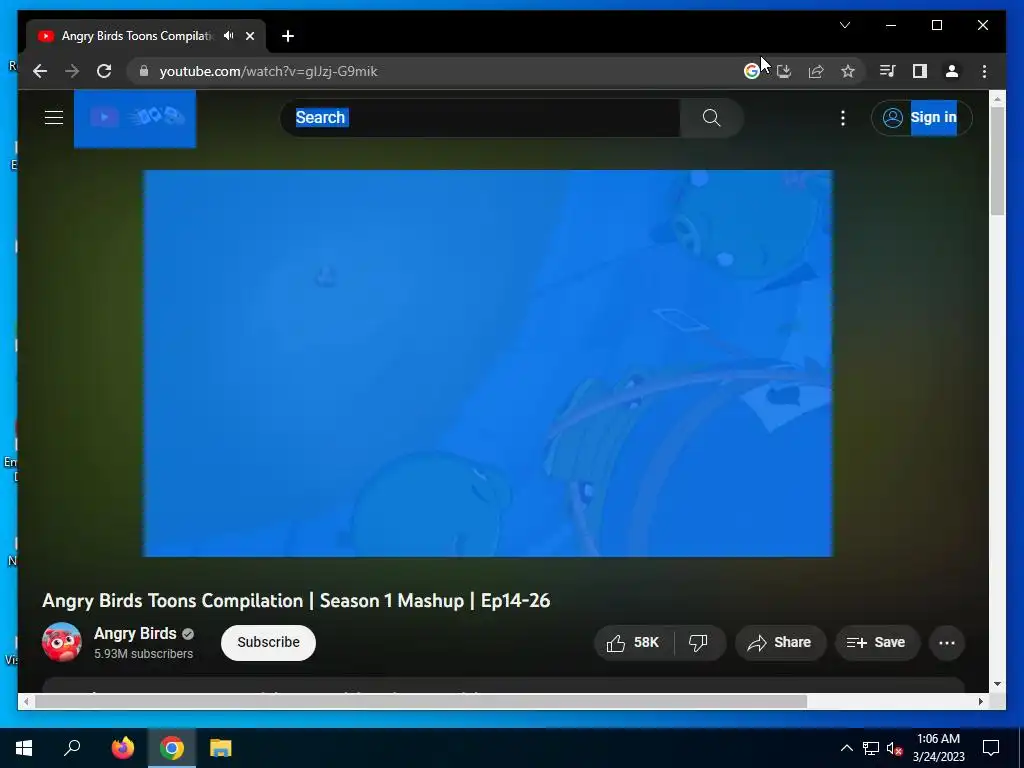Click the YouTube logo home link
Viewport: 1024px width, 768px height.
point(135,118)
